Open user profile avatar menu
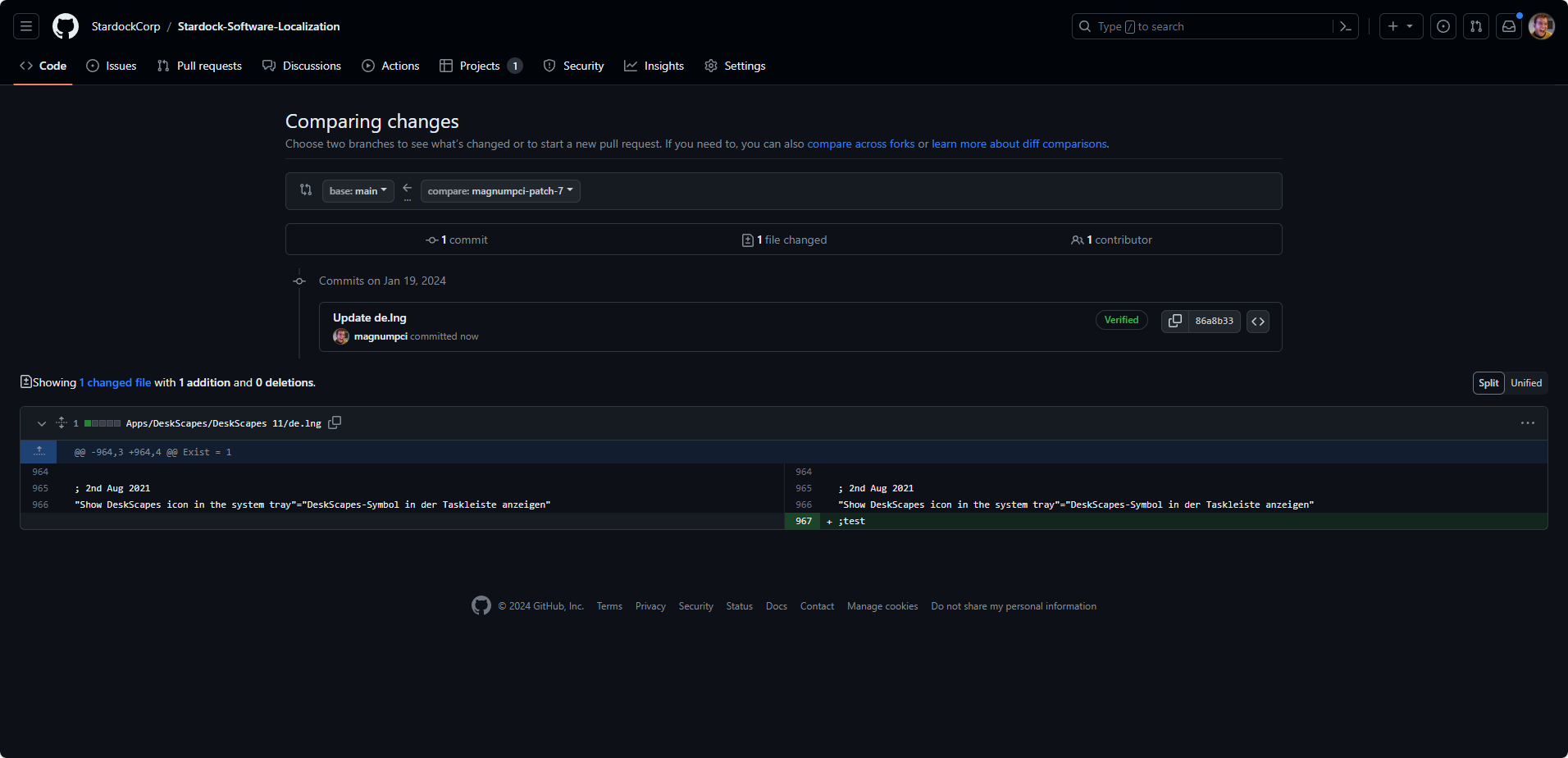Viewport: 1568px width, 758px height. pyautogui.click(x=1542, y=26)
